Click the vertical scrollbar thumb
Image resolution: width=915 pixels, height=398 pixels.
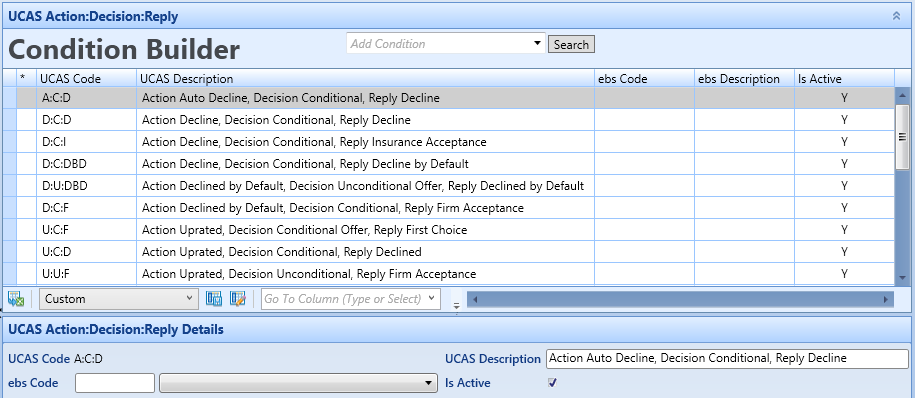click(902, 137)
